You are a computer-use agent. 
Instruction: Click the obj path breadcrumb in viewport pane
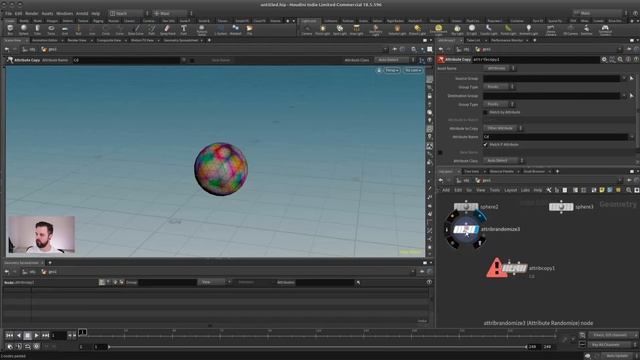click(x=29, y=49)
